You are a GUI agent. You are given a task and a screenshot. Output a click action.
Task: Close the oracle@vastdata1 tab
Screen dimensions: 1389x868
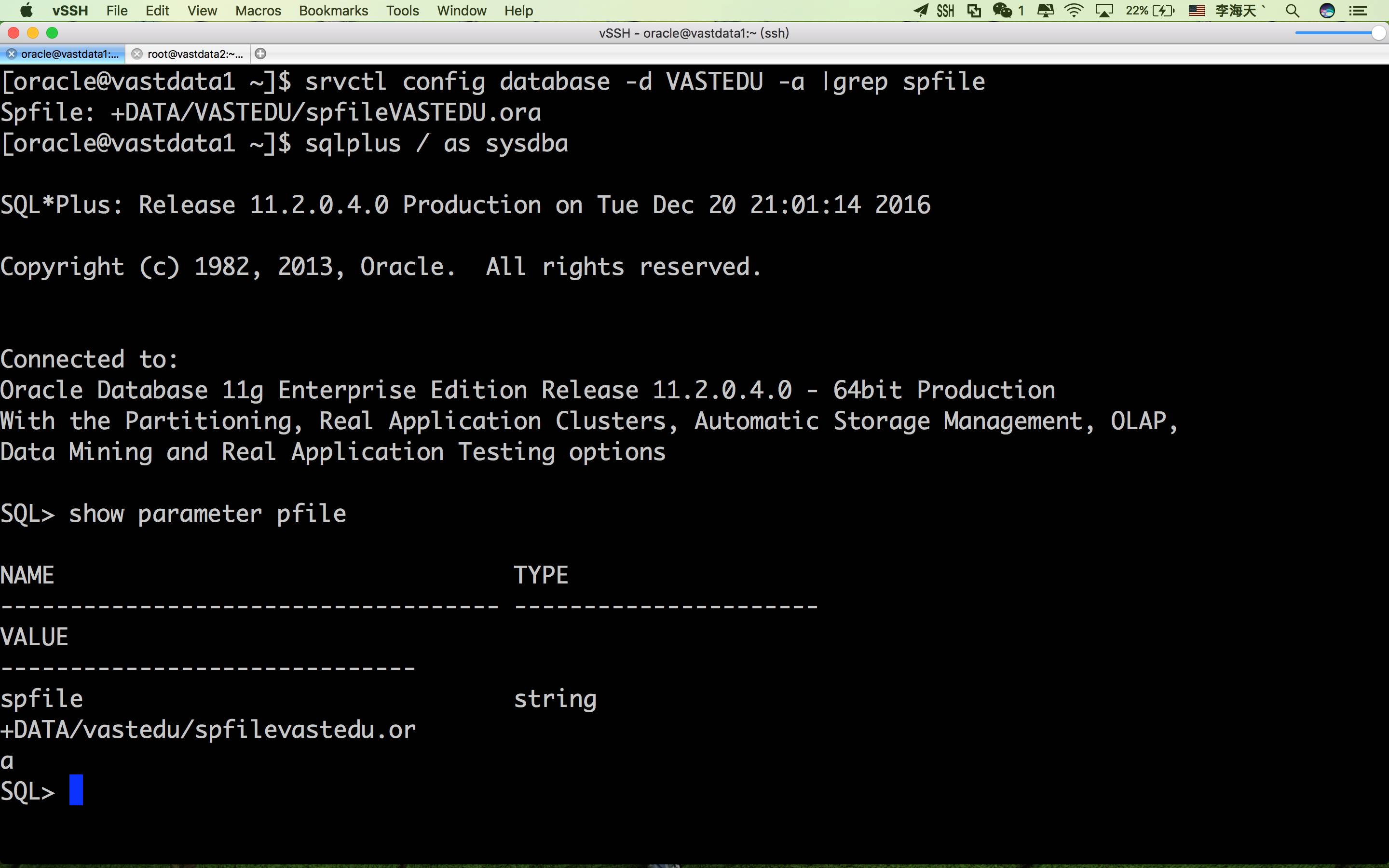[x=11, y=54]
